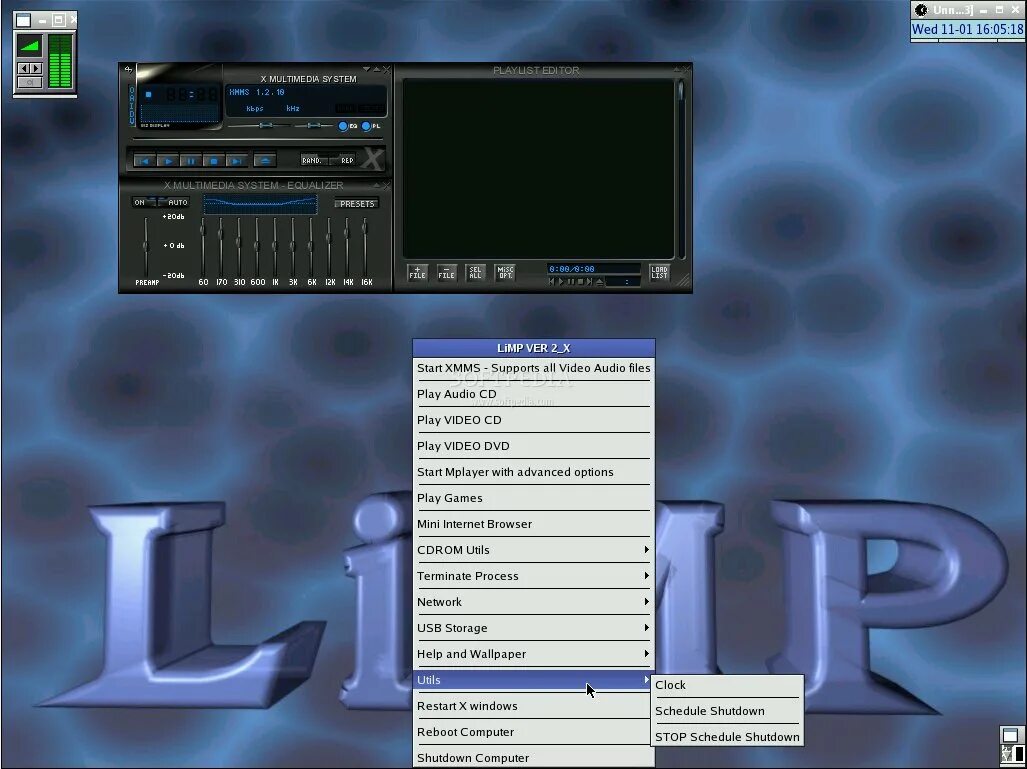This screenshot has width=1027, height=769.
Task: Toggle random (RAND) shuffle mode
Action: click(x=312, y=160)
